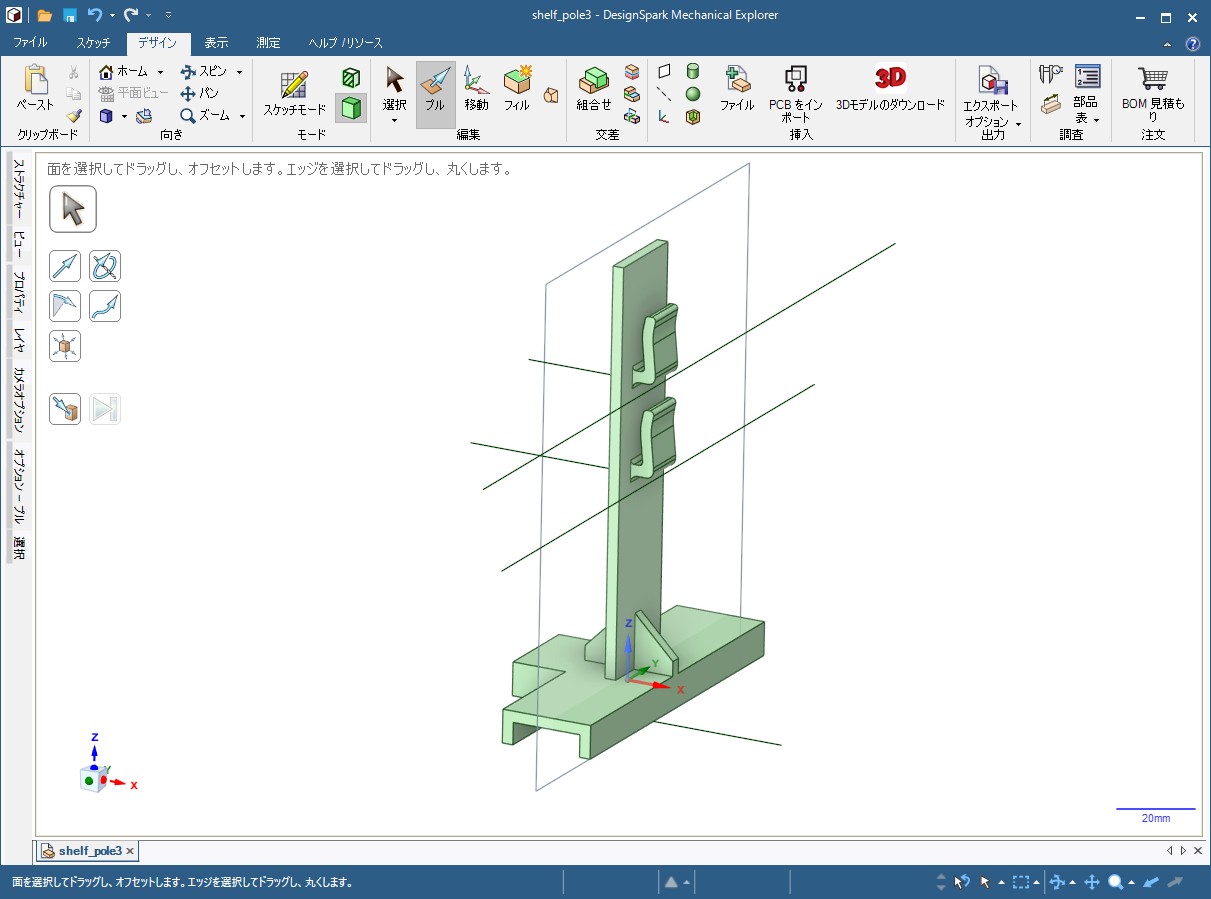Toggle the home view icon in 向き group
This screenshot has height=899, width=1211.
pos(108,71)
